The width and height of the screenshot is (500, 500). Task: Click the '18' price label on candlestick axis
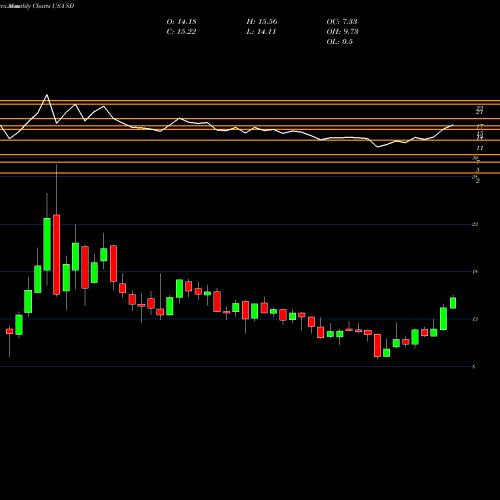pos(475,272)
